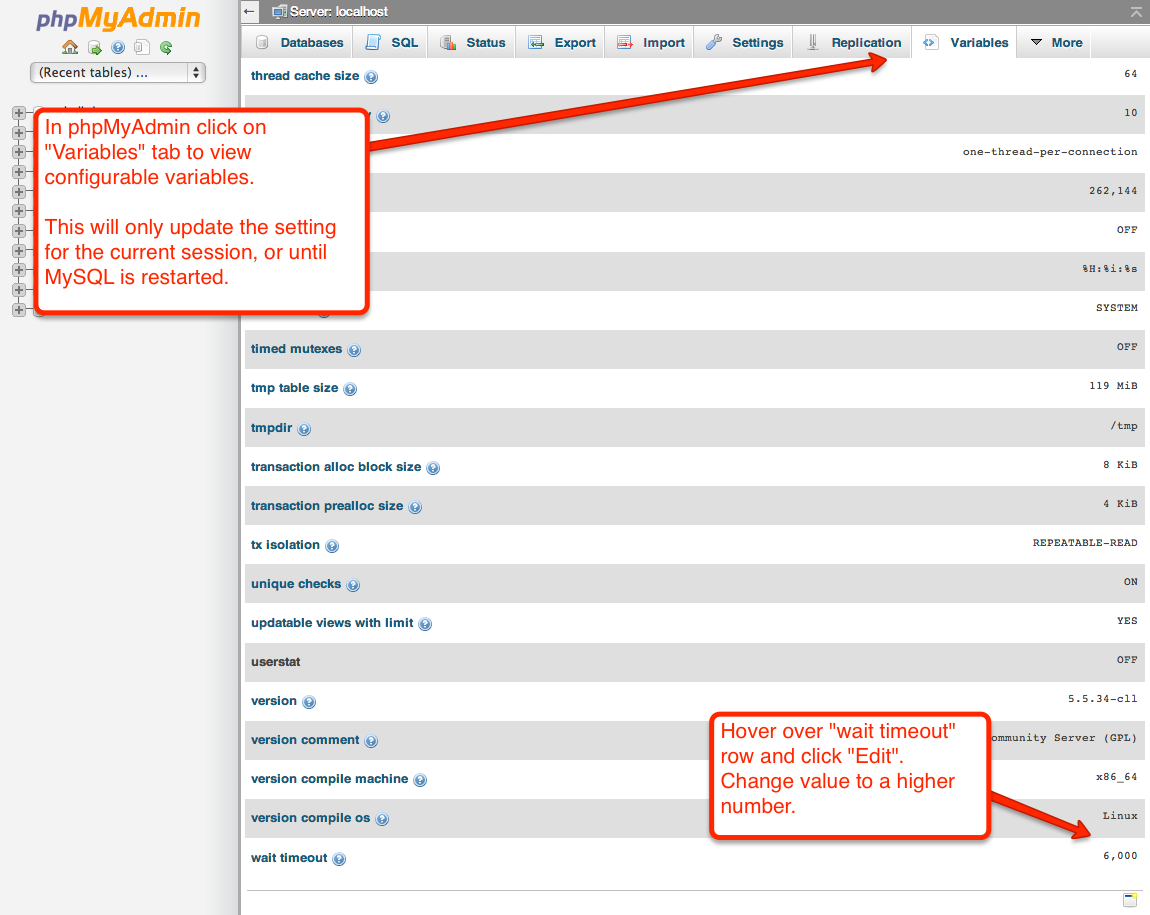
Task: Click the Home icon under the phpMyAdmin logo
Action: pyautogui.click(x=69, y=47)
